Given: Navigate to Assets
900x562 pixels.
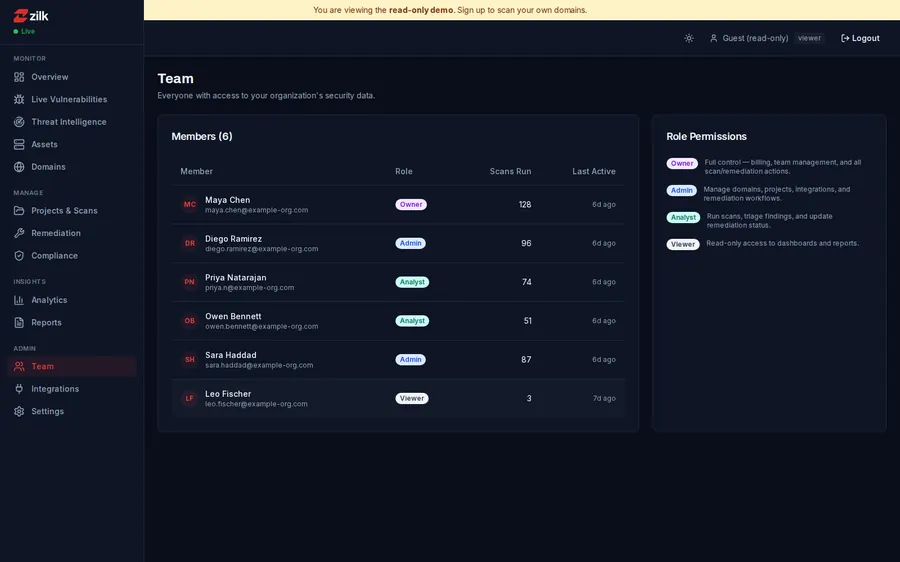Looking at the screenshot, I should [x=72, y=144].
